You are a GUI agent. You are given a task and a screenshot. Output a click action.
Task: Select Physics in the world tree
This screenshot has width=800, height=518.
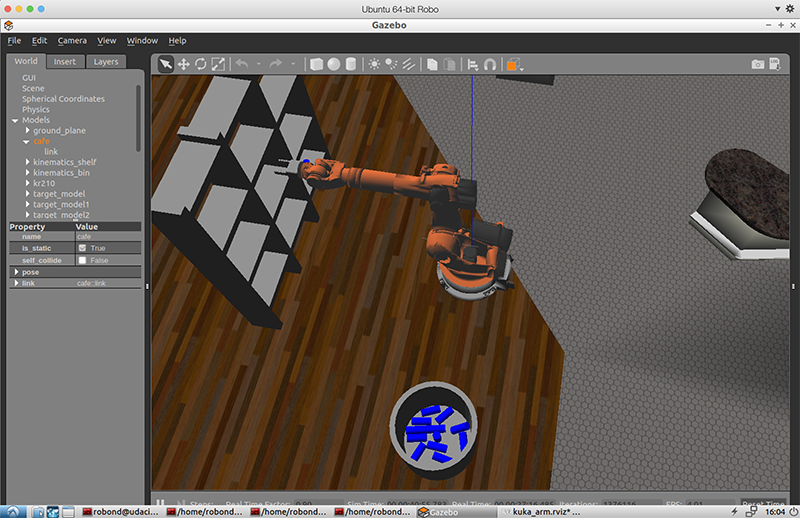tap(36, 110)
